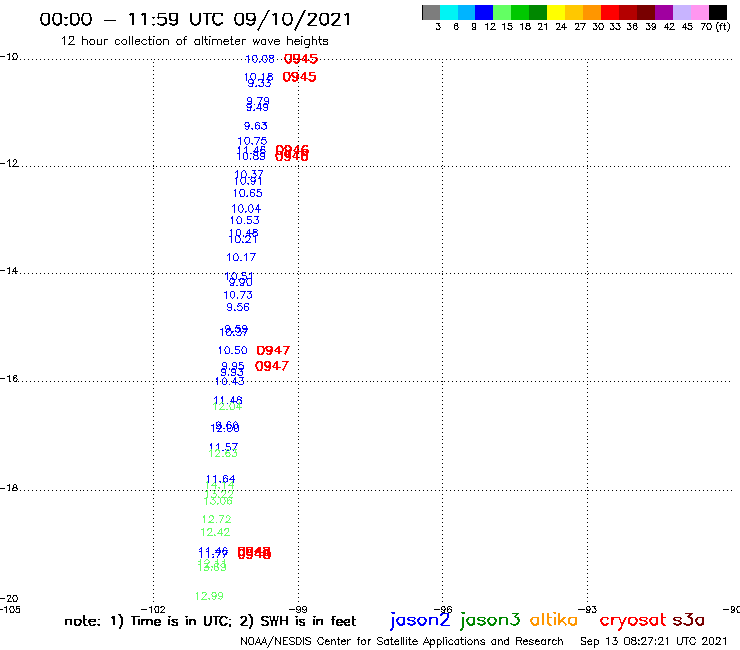Click the wave height value 9.63
Viewport: 740px width, 650px height.
[255, 126]
